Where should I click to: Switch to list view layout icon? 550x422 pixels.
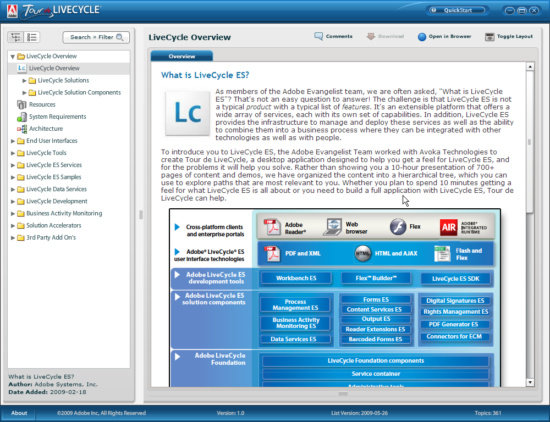[32, 37]
